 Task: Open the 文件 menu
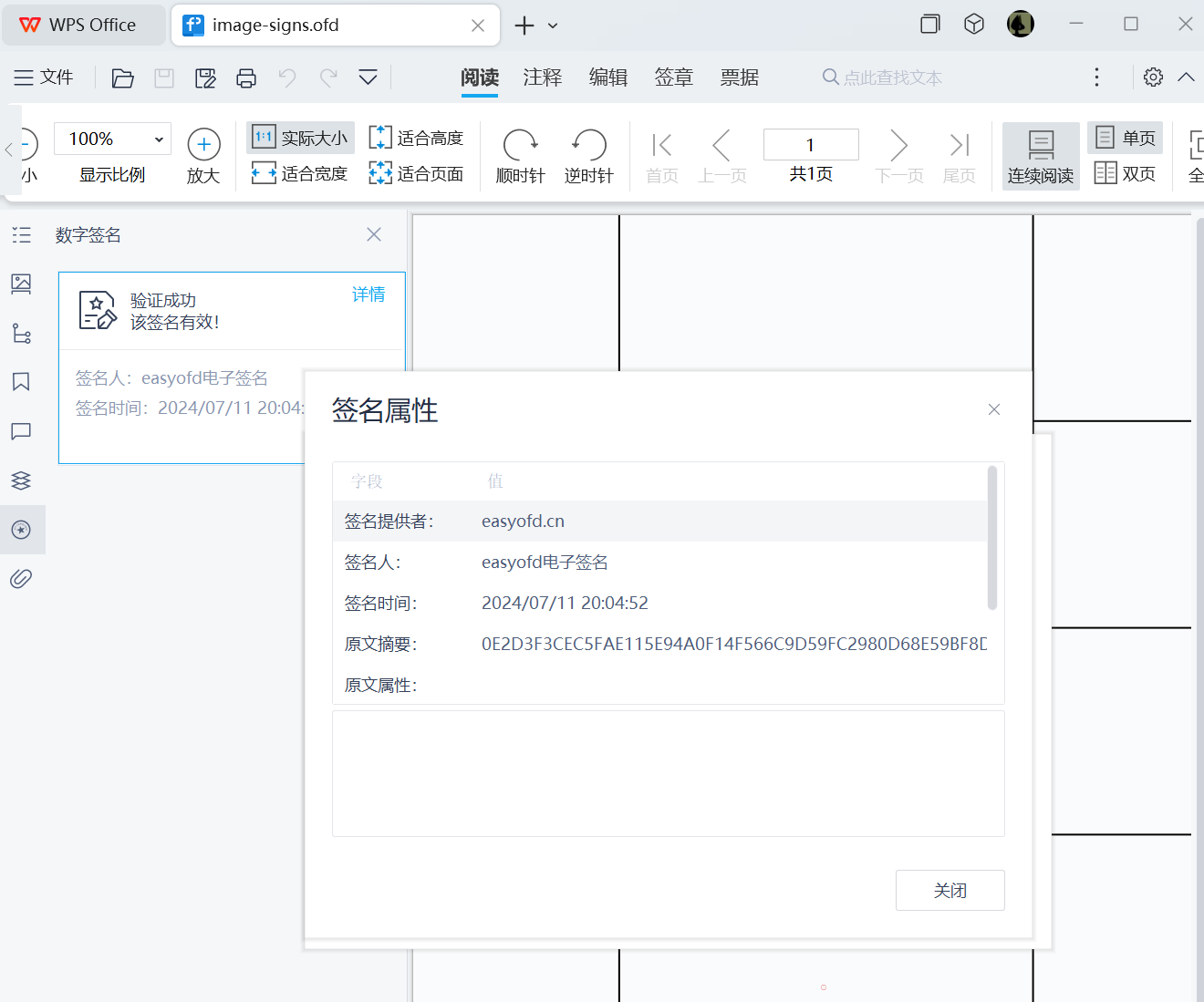coord(44,77)
